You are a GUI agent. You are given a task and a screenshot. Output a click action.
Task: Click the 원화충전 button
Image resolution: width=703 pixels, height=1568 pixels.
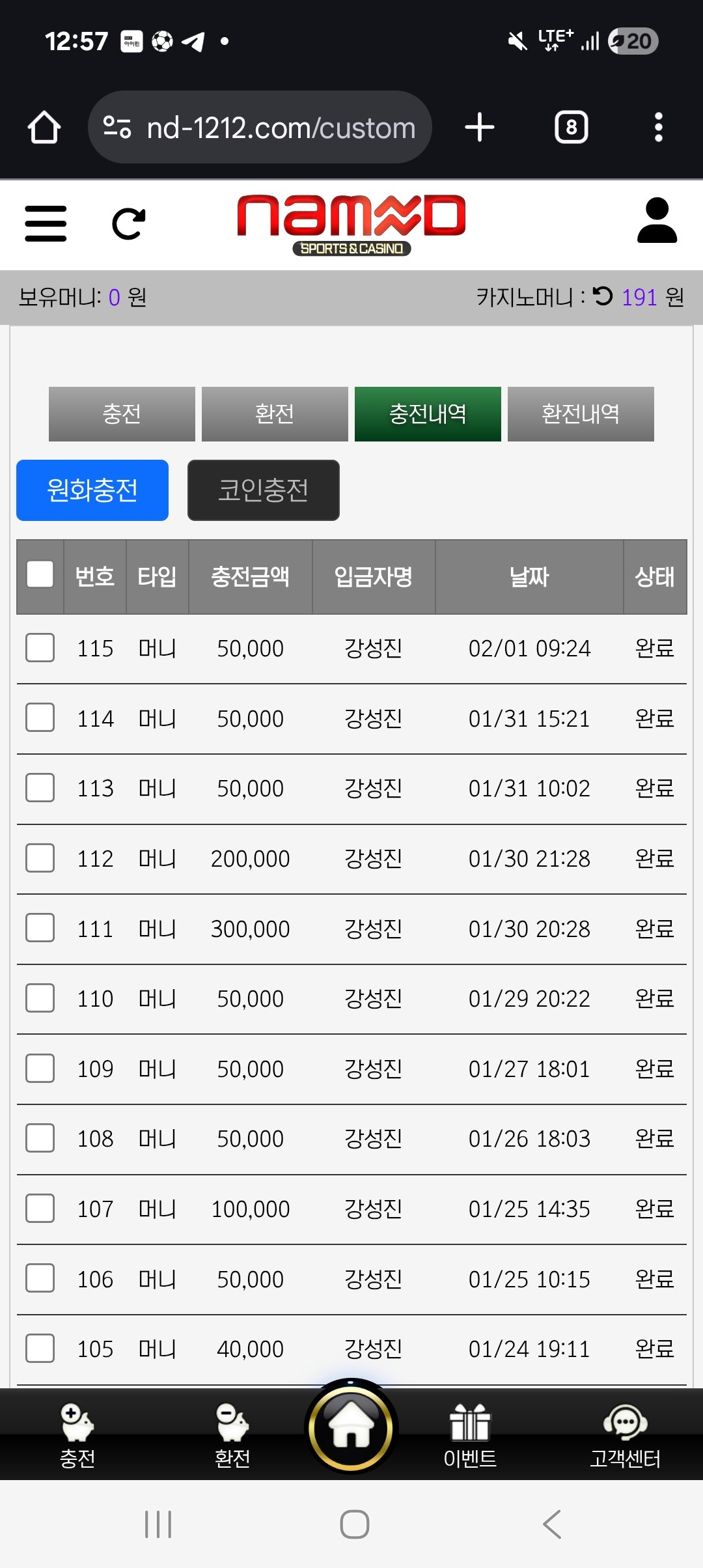click(x=92, y=490)
